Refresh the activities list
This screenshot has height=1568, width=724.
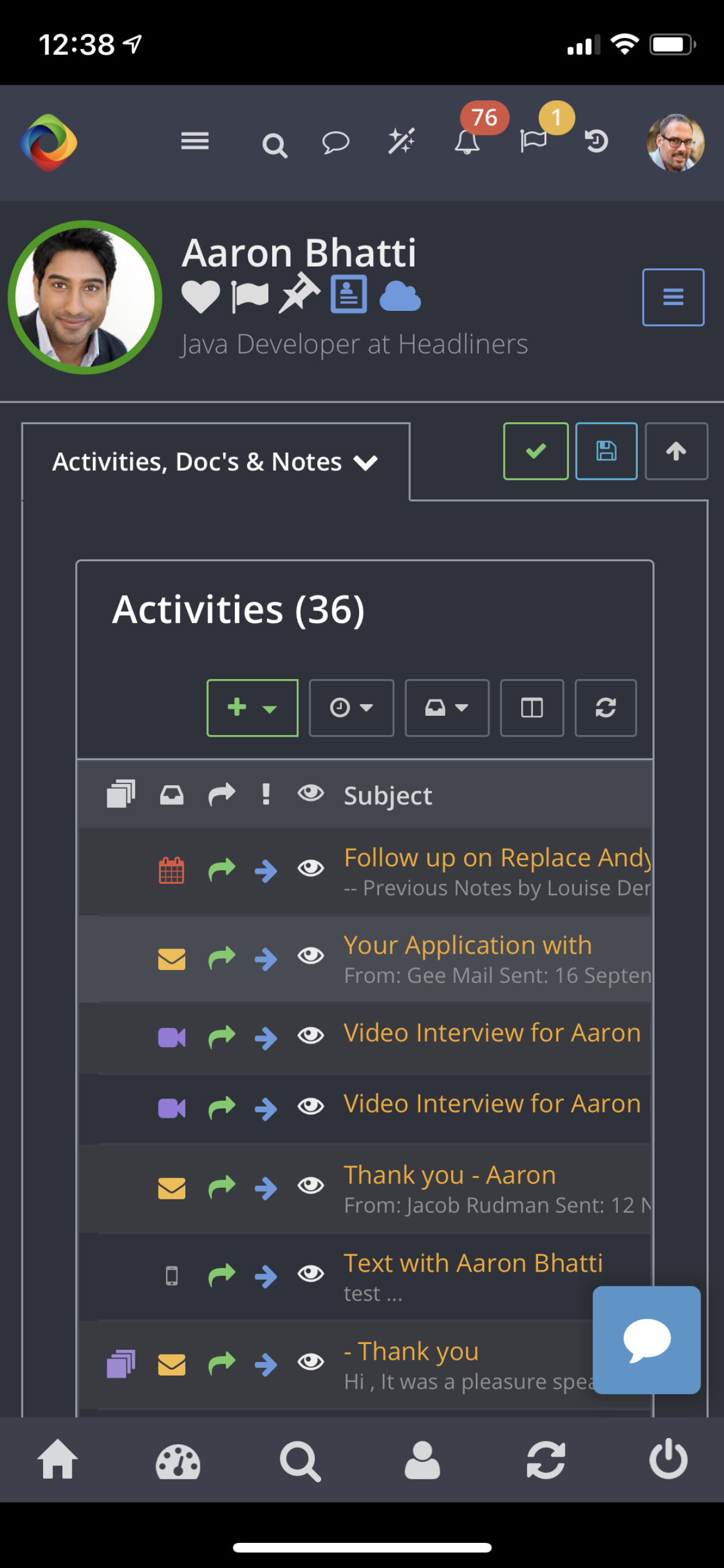click(605, 708)
